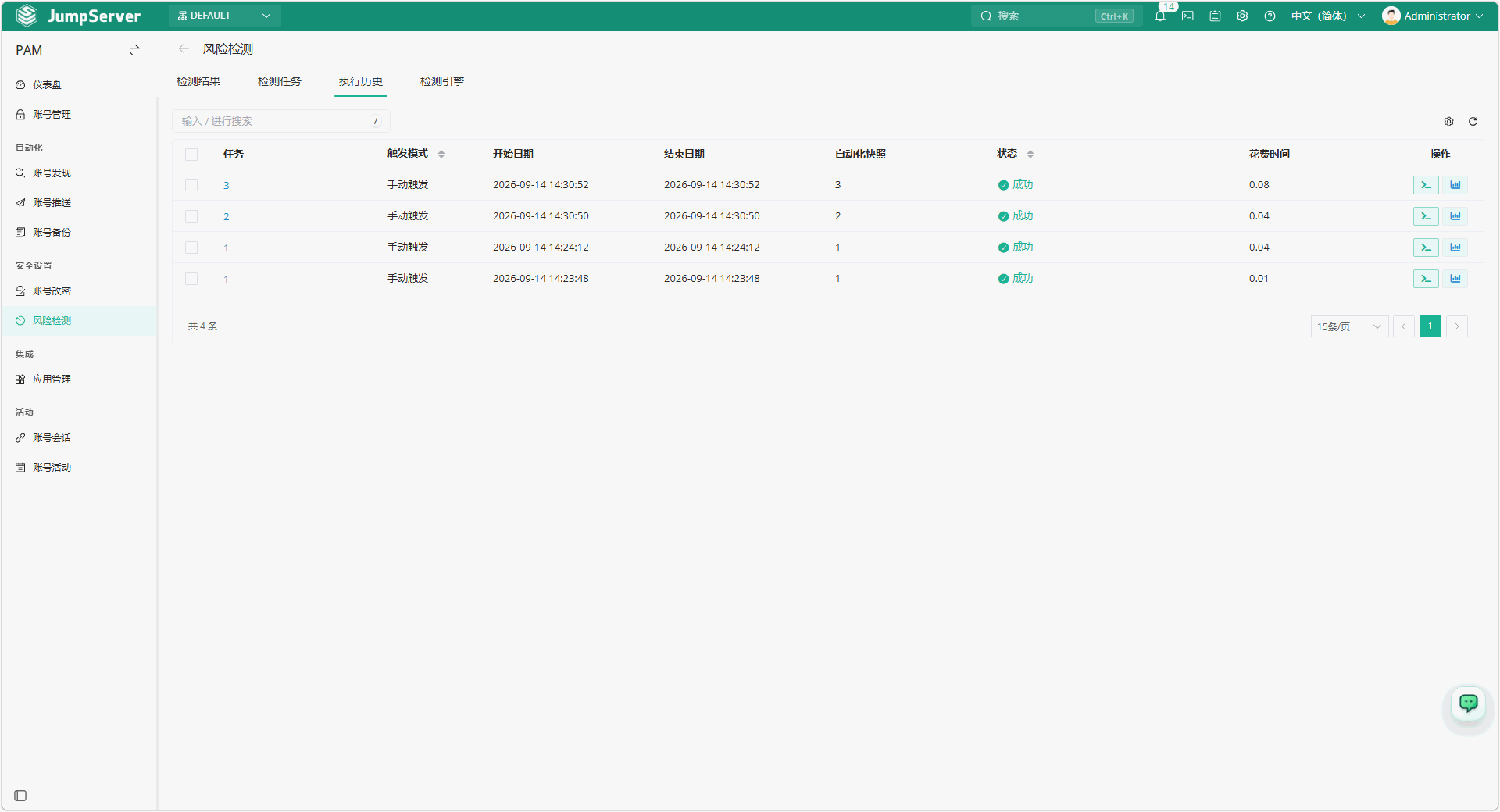Screen dimensions: 1500x812
Task: Open task link 3 in the table
Action: (227, 185)
